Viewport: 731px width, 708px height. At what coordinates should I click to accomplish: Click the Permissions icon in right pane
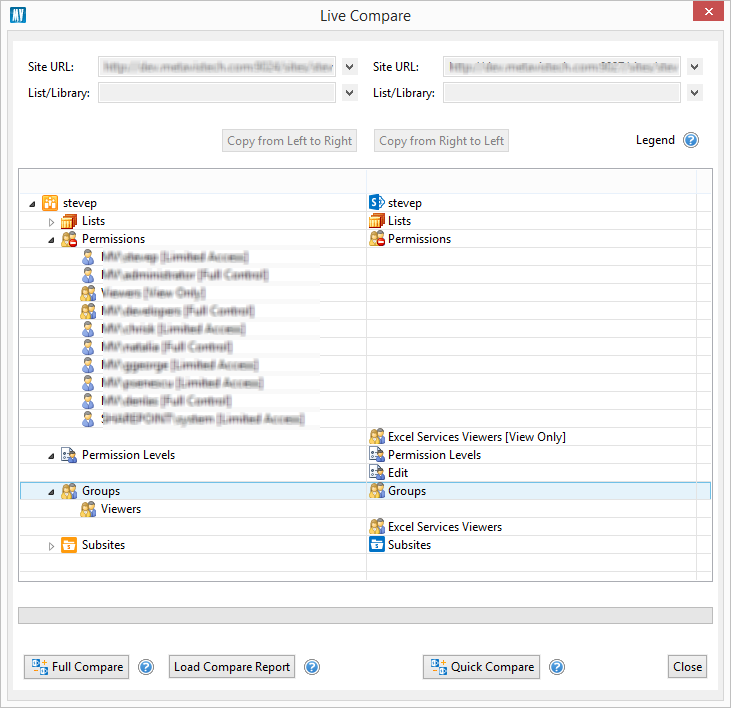376,239
